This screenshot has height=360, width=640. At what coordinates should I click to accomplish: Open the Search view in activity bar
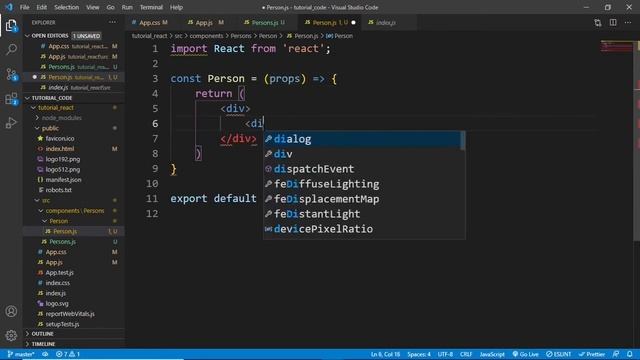[x=11, y=50]
